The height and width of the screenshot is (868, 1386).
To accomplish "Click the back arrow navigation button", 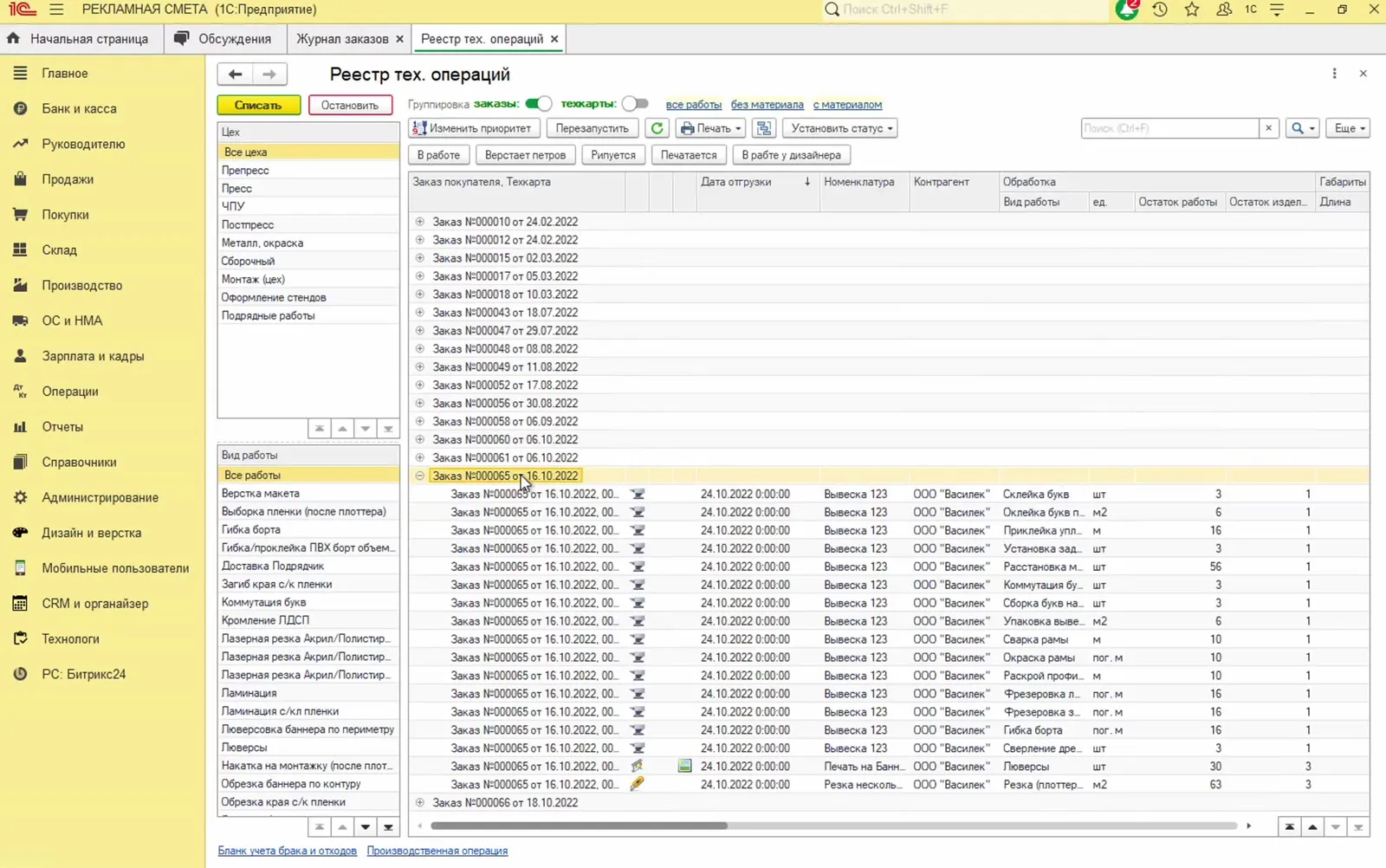I will pyautogui.click(x=235, y=74).
